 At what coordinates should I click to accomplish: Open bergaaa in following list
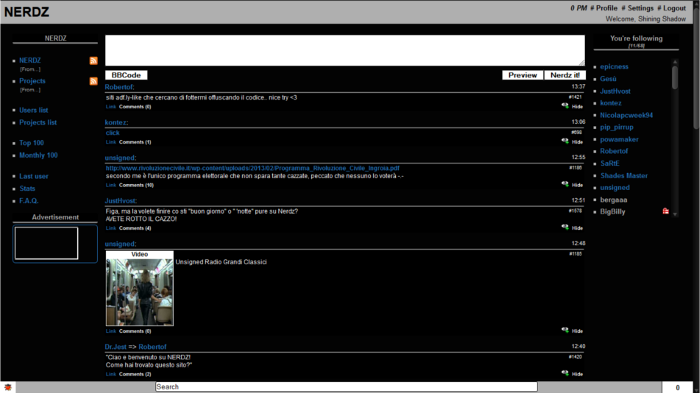(613, 200)
